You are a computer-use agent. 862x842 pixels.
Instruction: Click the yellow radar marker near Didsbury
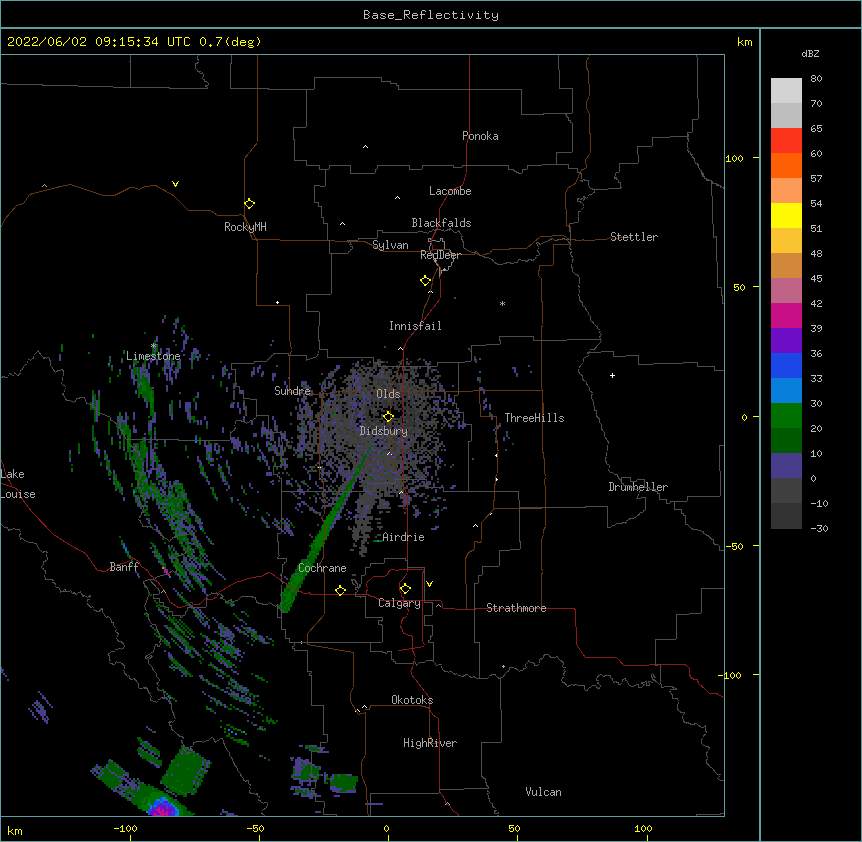(388, 416)
